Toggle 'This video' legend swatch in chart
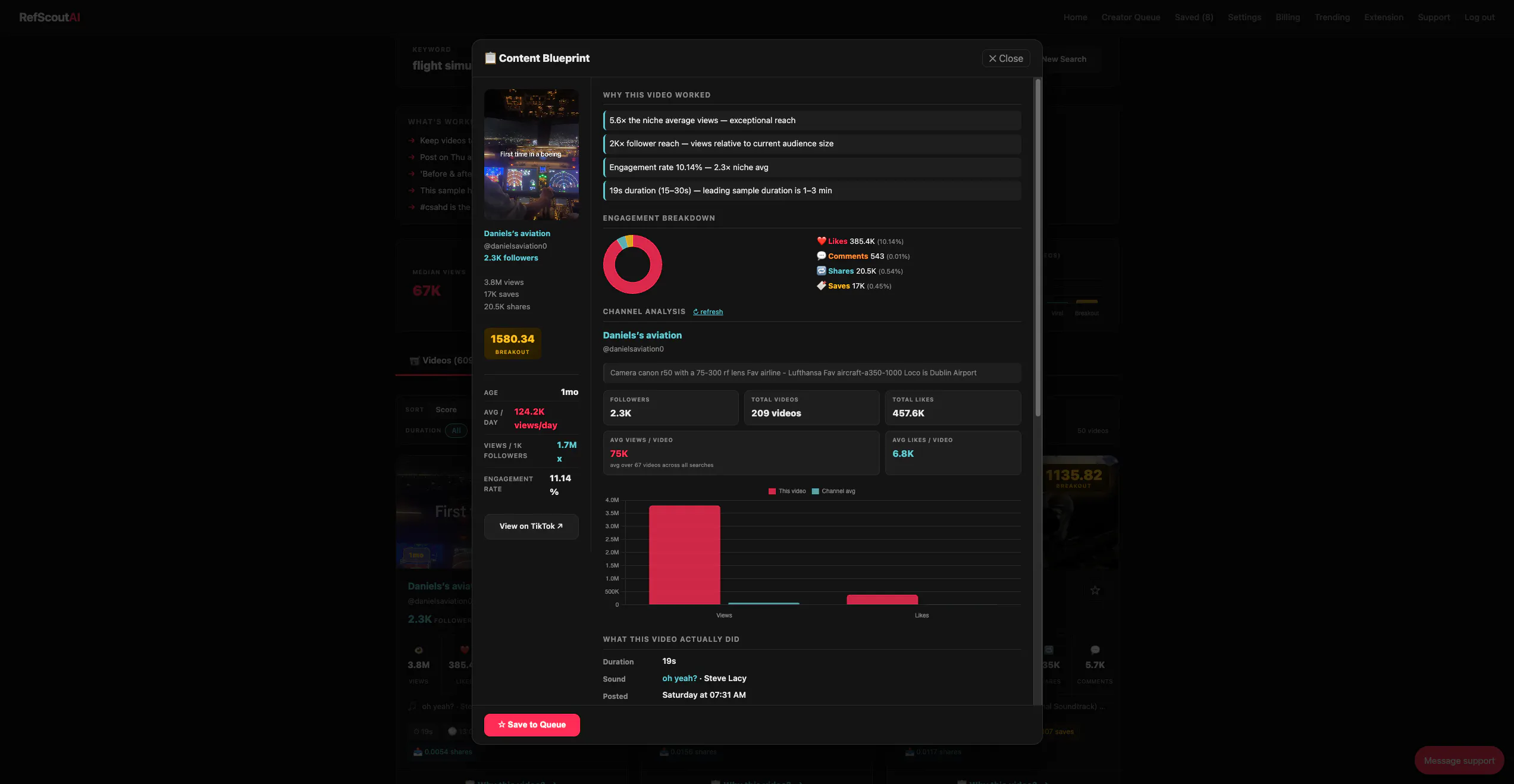The width and height of the screenshot is (1514, 784). pos(772,491)
